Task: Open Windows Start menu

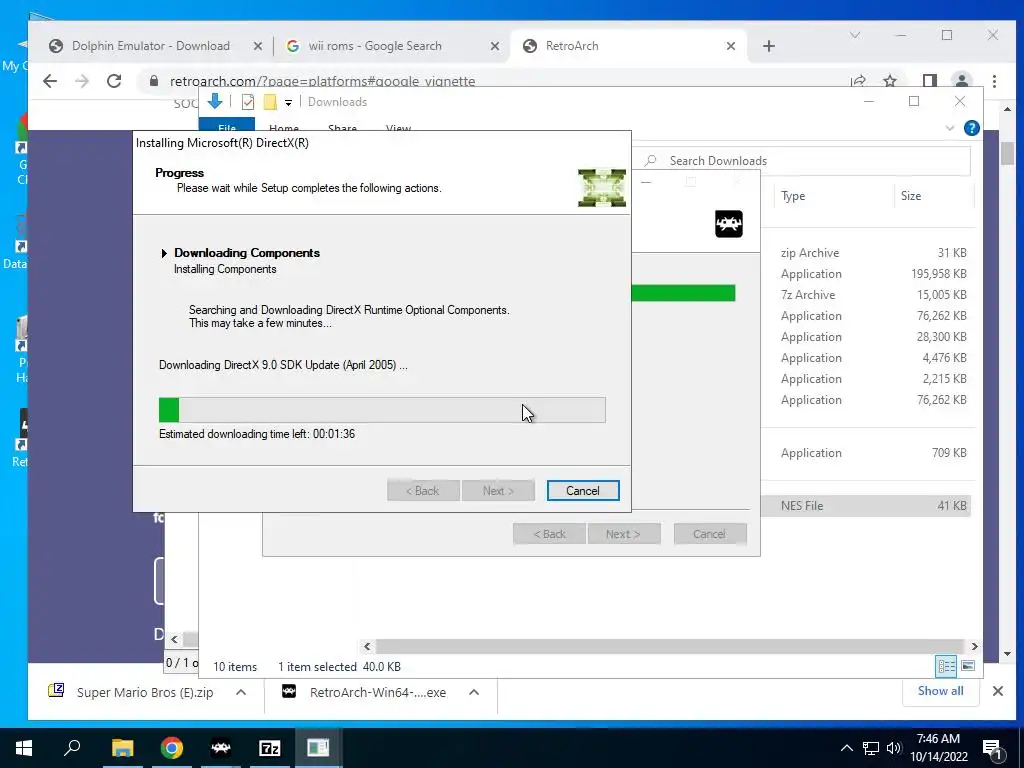Action: pyautogui.click(x=24, y=748)
